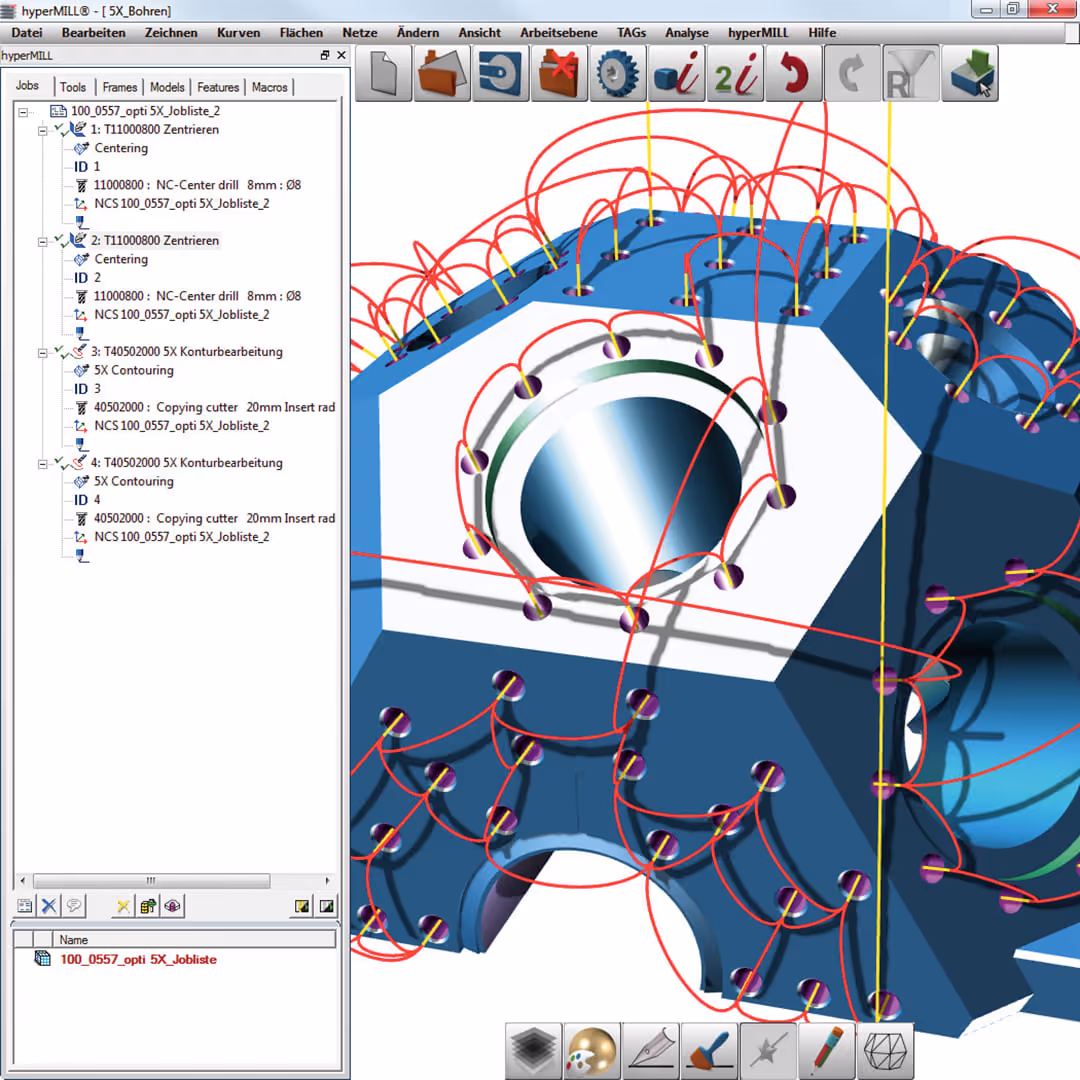The width and height of the screenshot is (1080, 1080).
Task: Select tree row 1: T11000800 Zentrieren
Action: click(x=154, y=129)
